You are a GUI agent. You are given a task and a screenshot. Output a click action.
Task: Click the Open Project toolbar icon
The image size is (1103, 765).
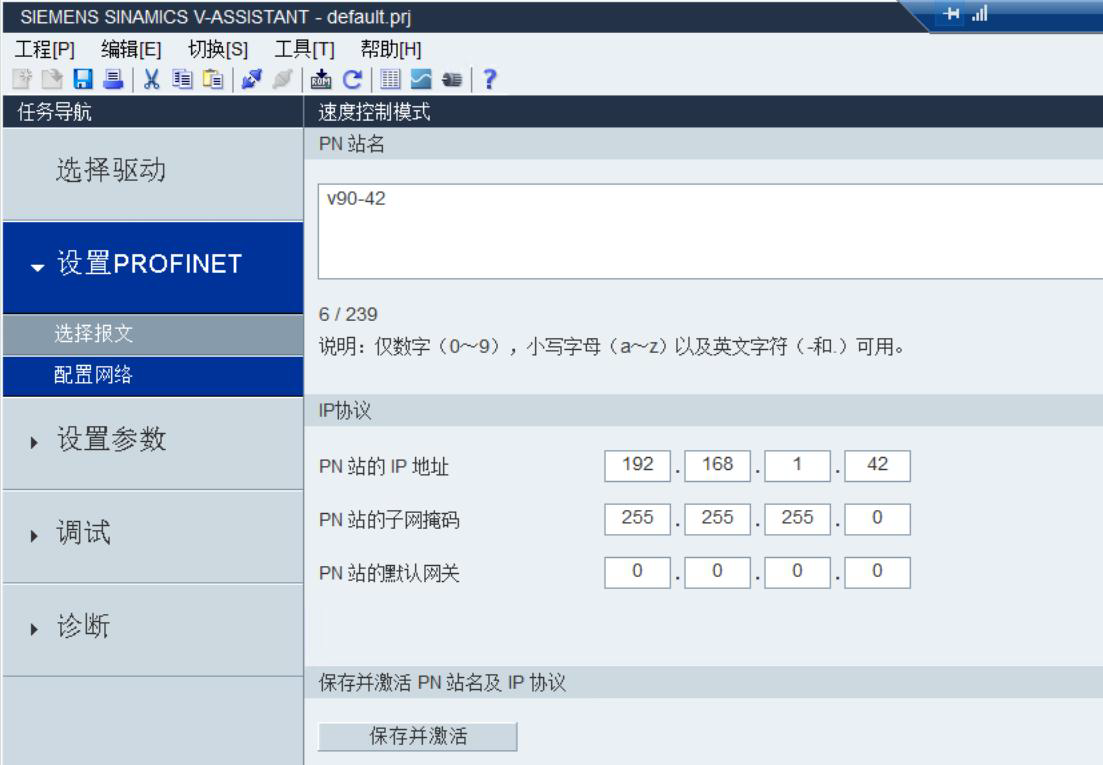click(52, 79)
